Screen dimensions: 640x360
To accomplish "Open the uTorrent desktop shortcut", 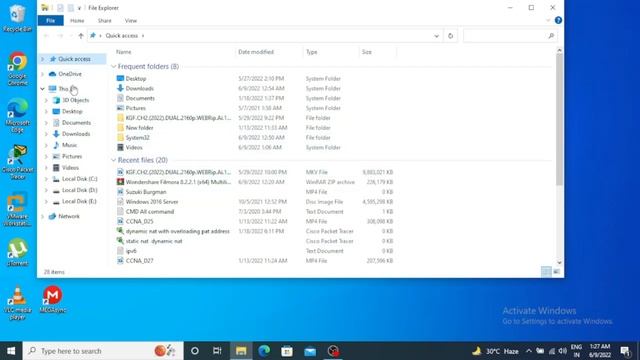I will 17,253.
